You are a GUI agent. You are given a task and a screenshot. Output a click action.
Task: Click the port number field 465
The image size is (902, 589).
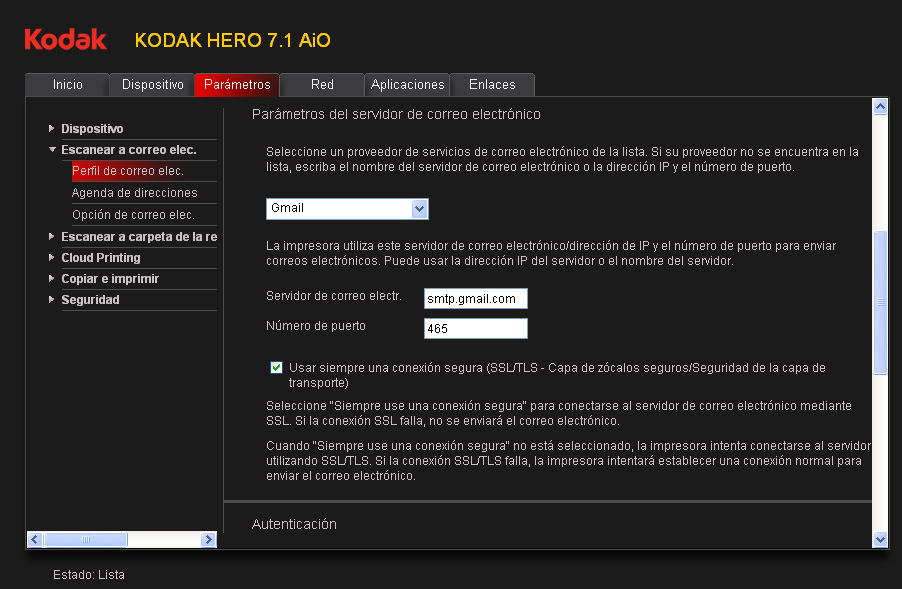pyautogui.click(x=476, y=328)
